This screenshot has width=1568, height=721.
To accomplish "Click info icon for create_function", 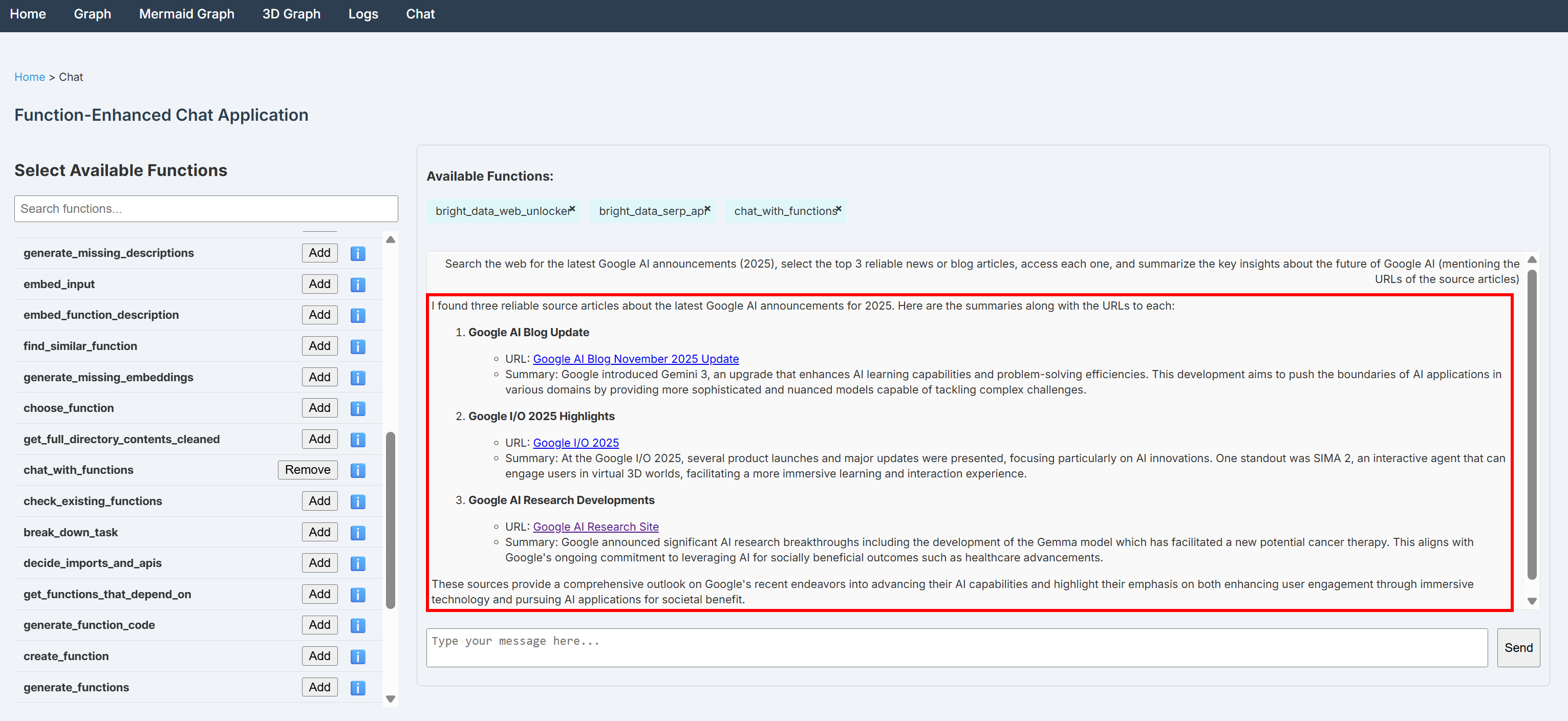I will click(x=358, y=657).
